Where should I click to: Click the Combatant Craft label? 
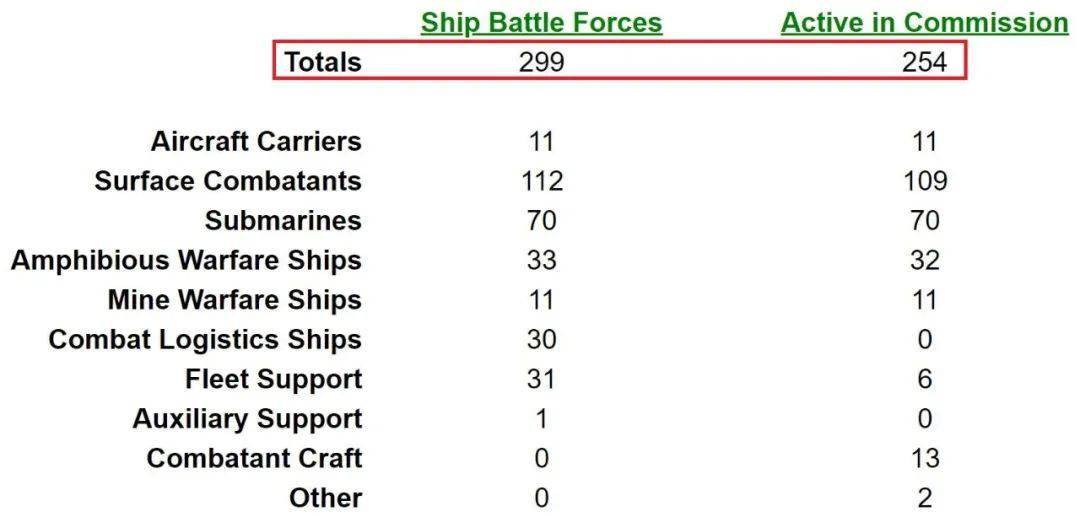pos(254,458)
